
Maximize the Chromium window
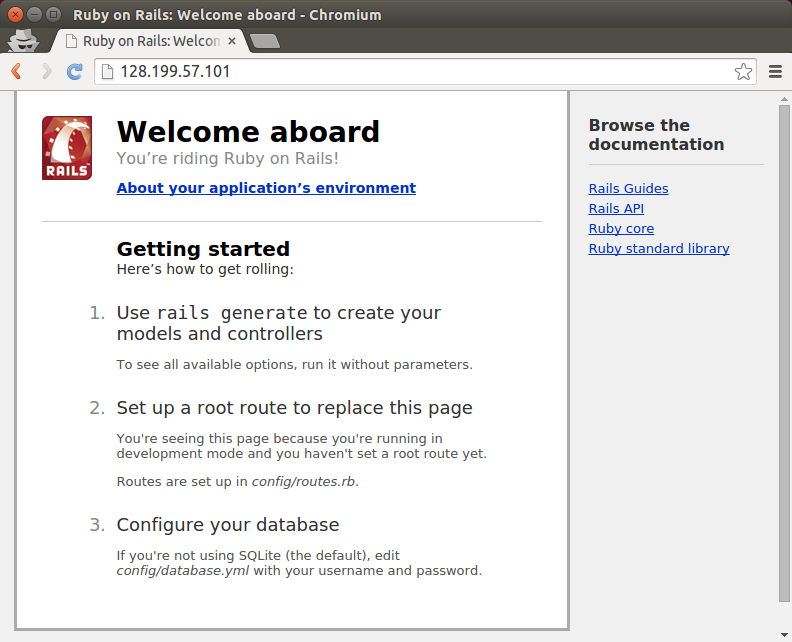53,15
